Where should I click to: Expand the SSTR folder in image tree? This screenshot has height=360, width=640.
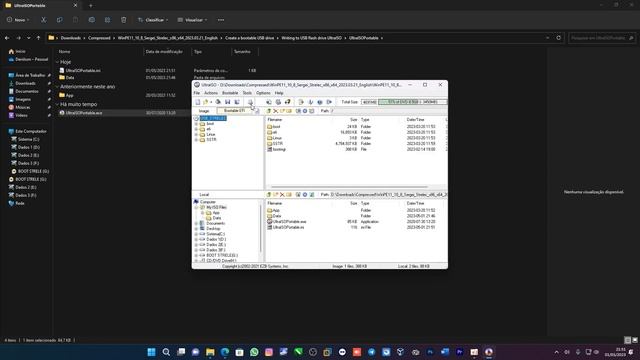pyautogui.click(x=196, y=140)
